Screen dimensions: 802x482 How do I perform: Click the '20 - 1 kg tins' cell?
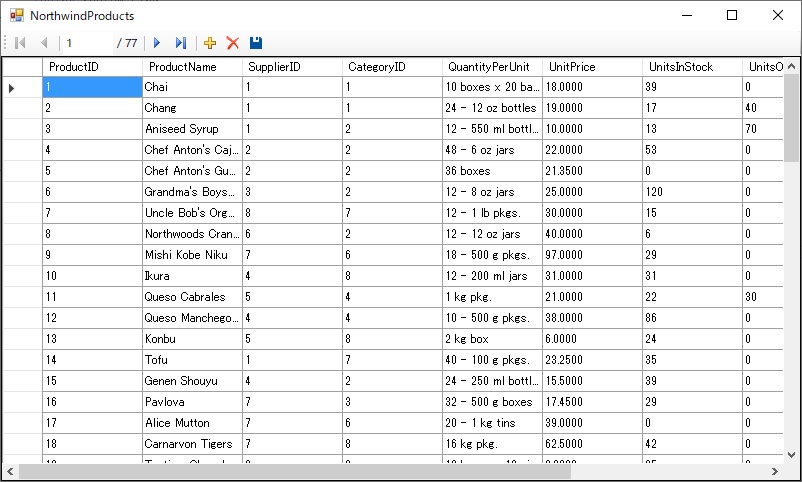492,423
